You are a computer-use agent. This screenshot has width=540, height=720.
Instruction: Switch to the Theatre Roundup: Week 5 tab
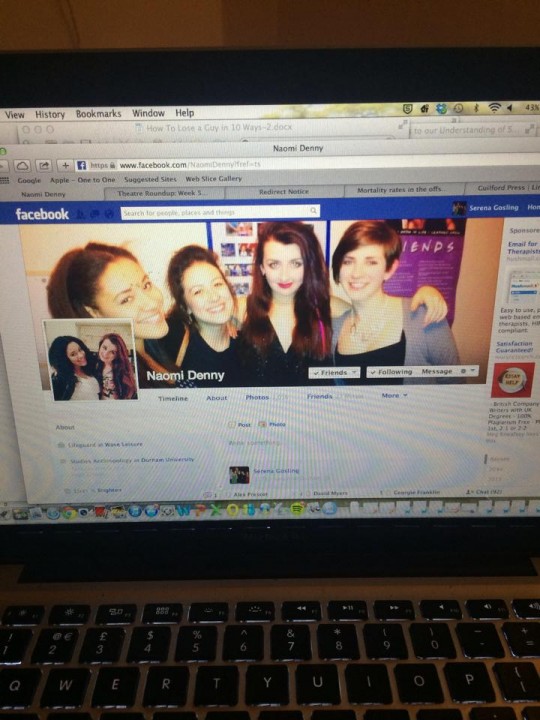click(162, 193)
